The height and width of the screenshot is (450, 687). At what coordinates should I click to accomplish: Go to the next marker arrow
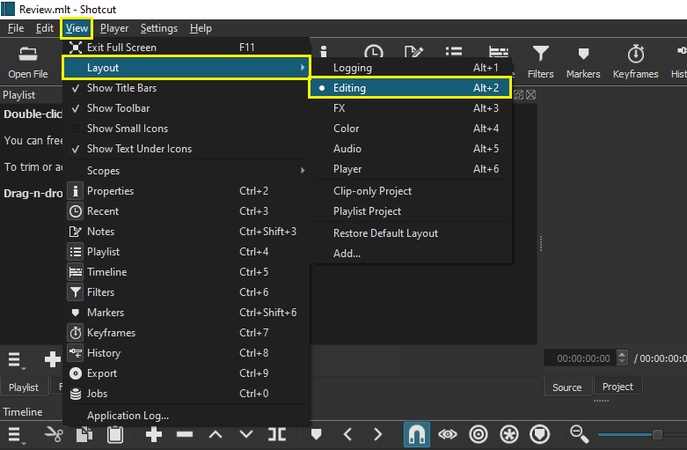click(378, 435)
